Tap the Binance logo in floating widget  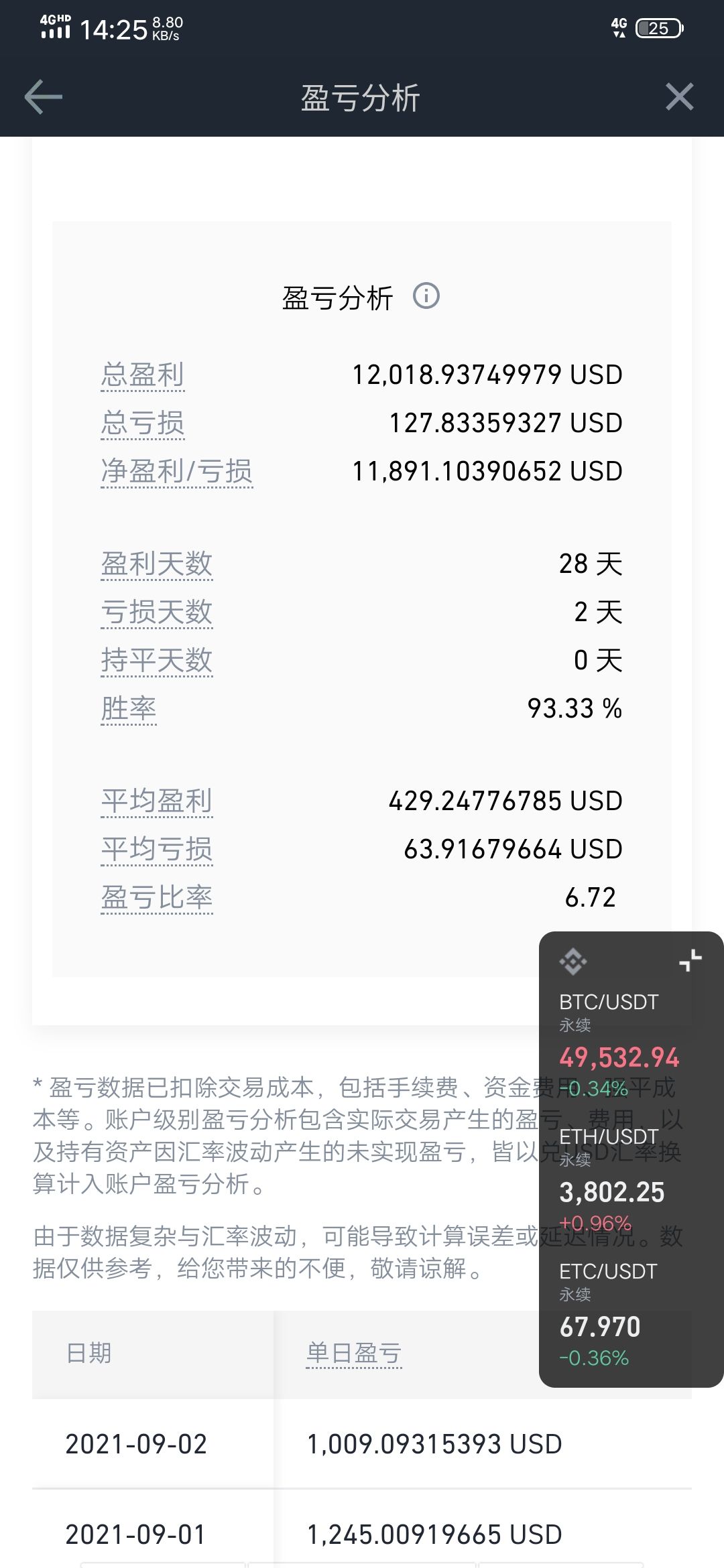[573, 962]
